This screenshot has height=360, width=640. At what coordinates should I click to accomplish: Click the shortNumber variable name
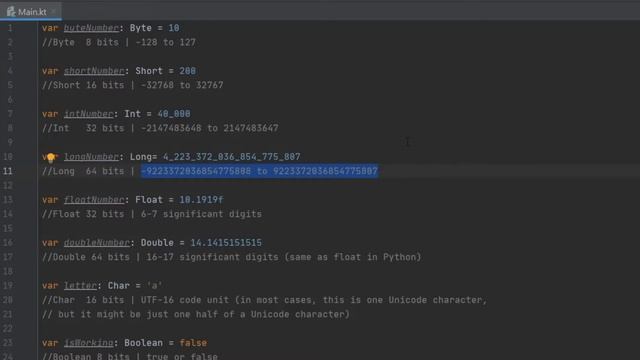pos(94,71)
